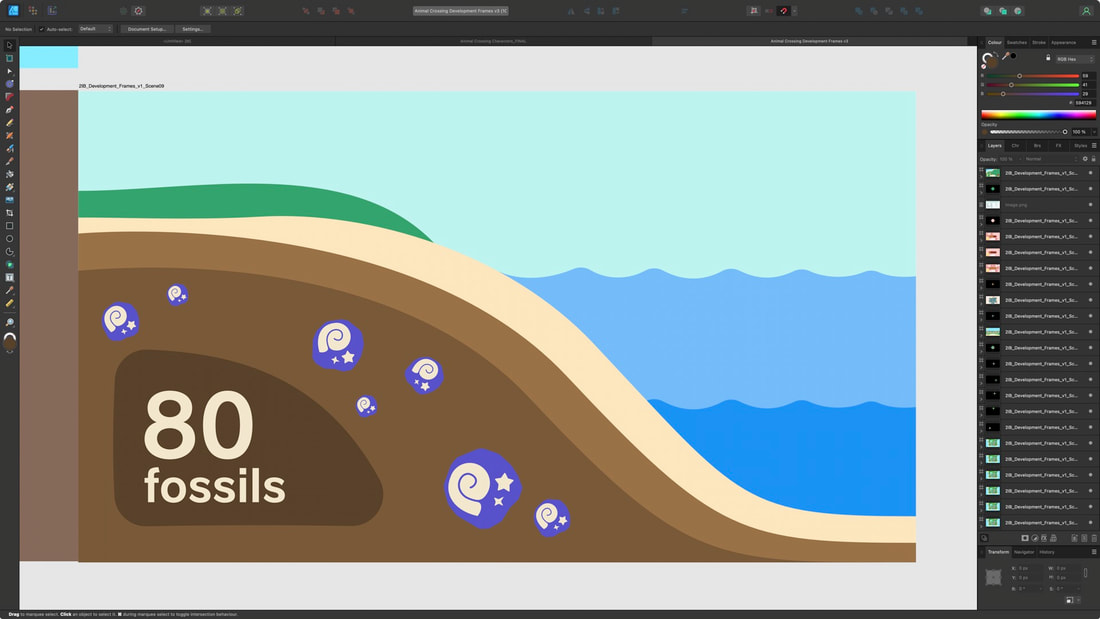Select the Rectangle tool

click(9, 226)
